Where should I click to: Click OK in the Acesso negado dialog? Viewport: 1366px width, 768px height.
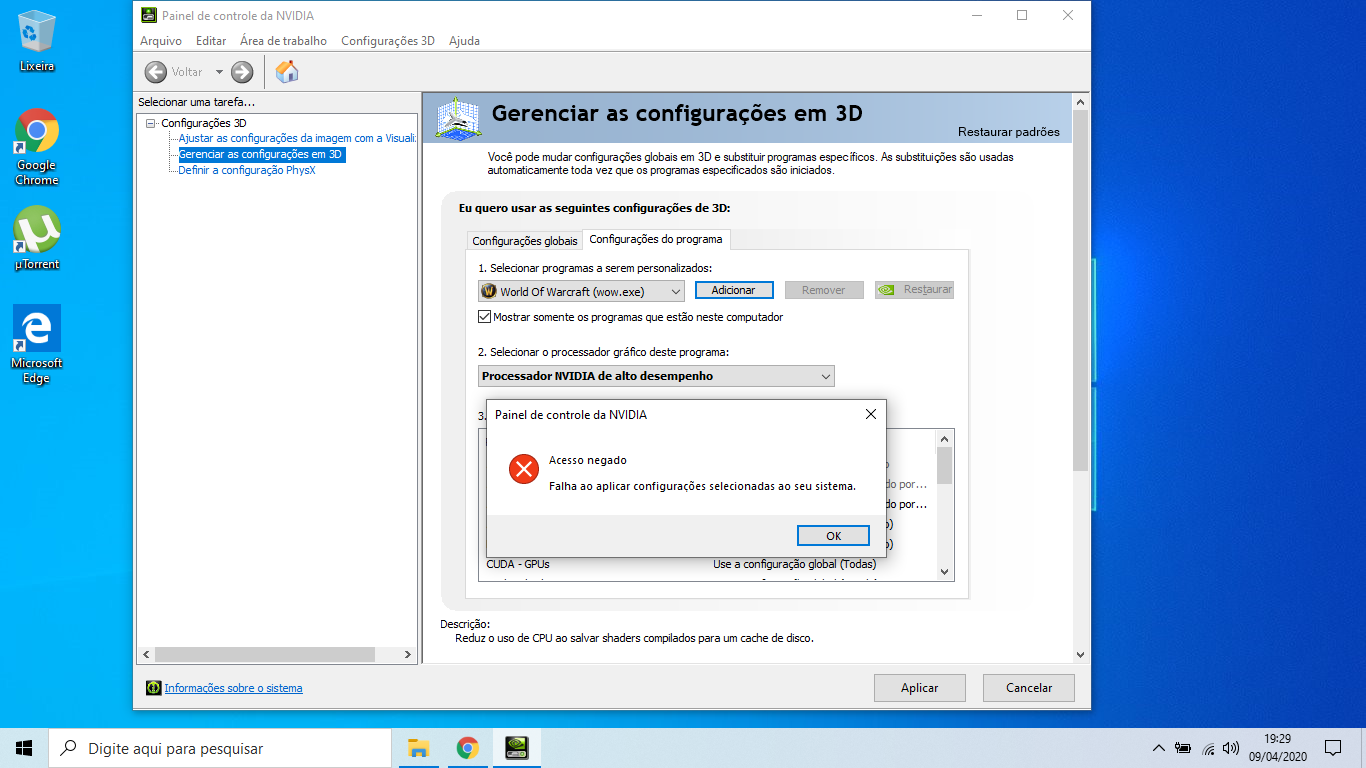coord(833,536)
